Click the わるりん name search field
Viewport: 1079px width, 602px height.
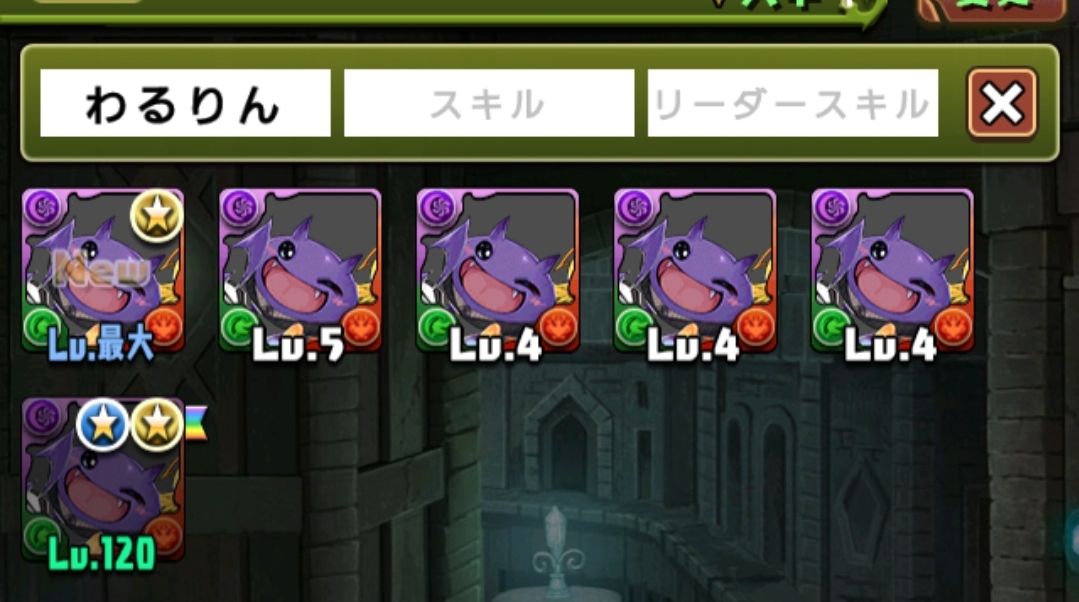coord(185,103)
